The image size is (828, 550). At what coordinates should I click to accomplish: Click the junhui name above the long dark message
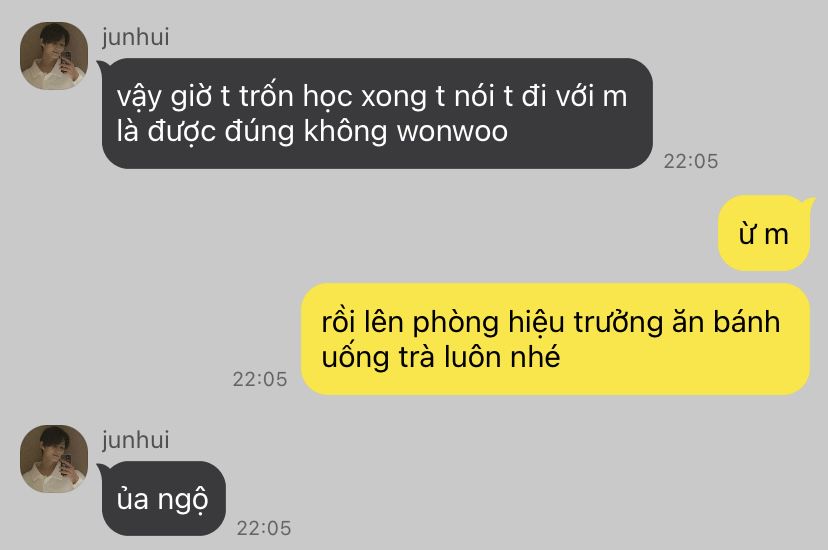136,37
